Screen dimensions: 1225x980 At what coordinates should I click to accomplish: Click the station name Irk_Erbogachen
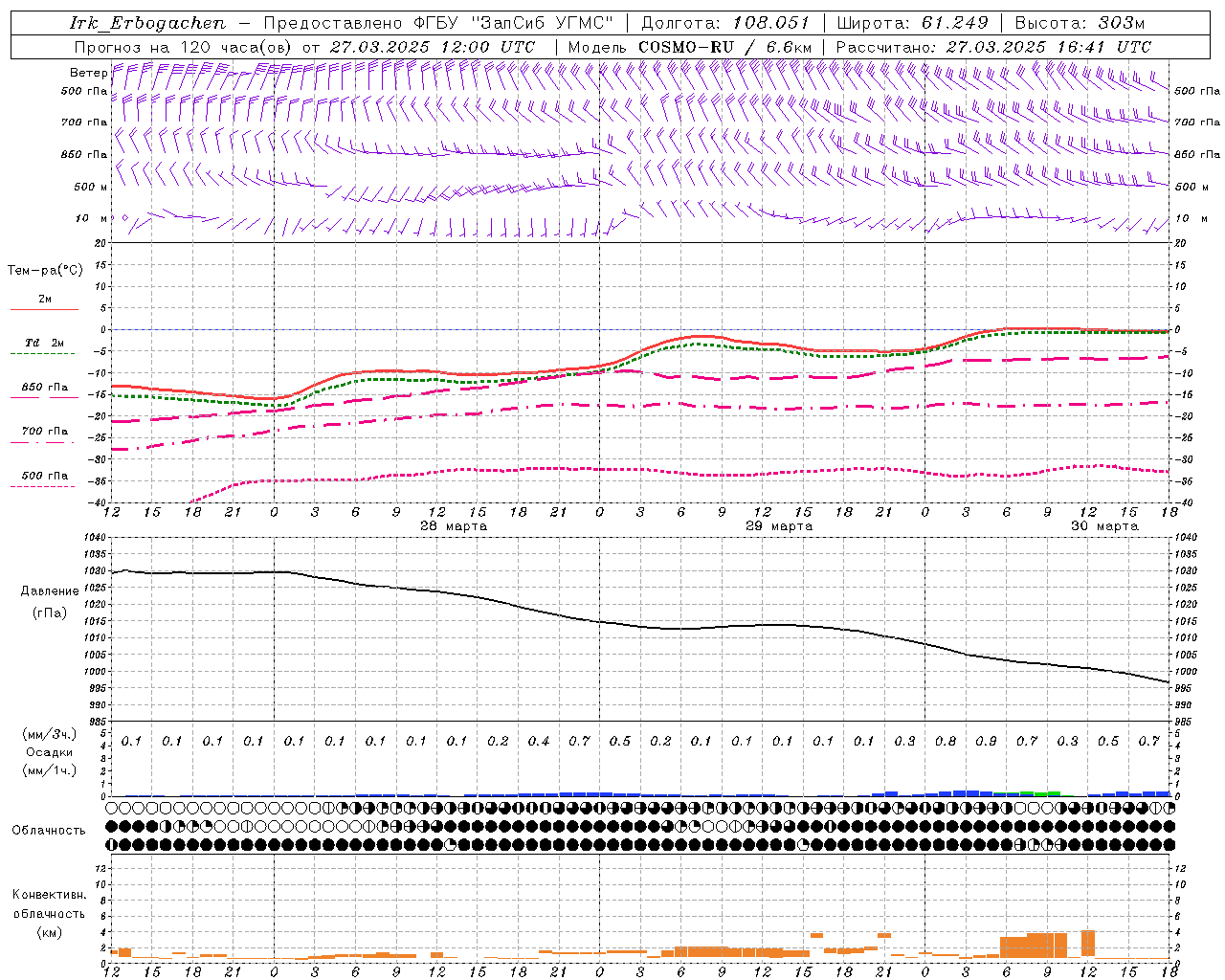click(x=147, y=23)
